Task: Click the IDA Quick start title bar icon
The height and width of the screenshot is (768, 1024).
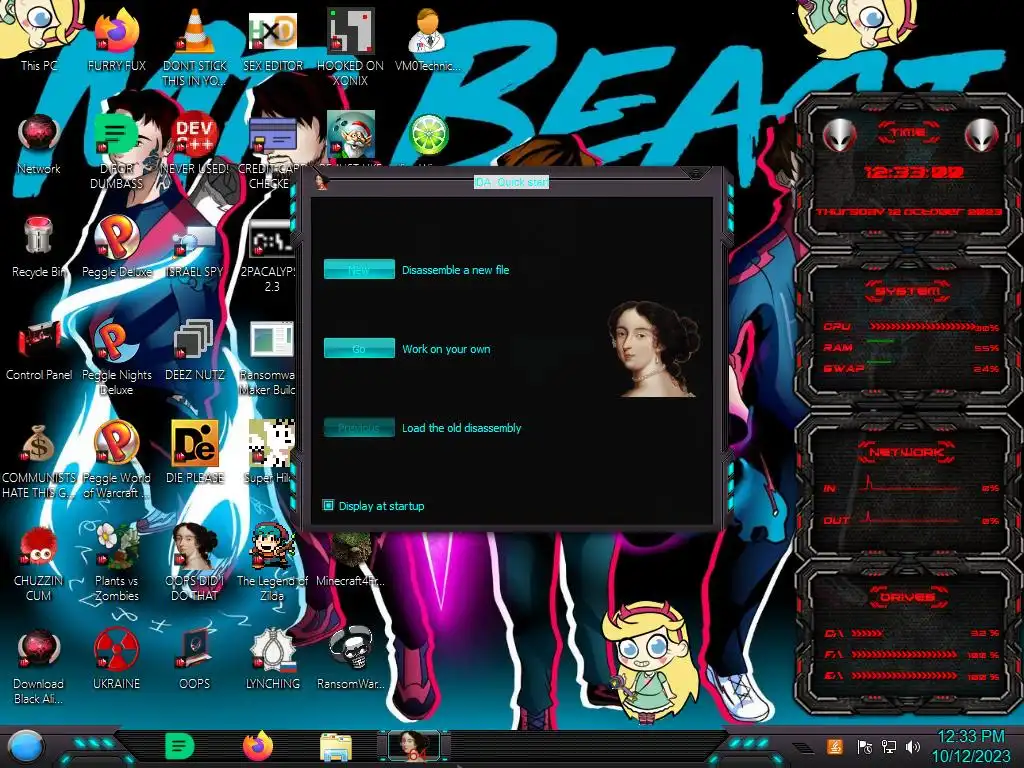Action: point(321,182)
